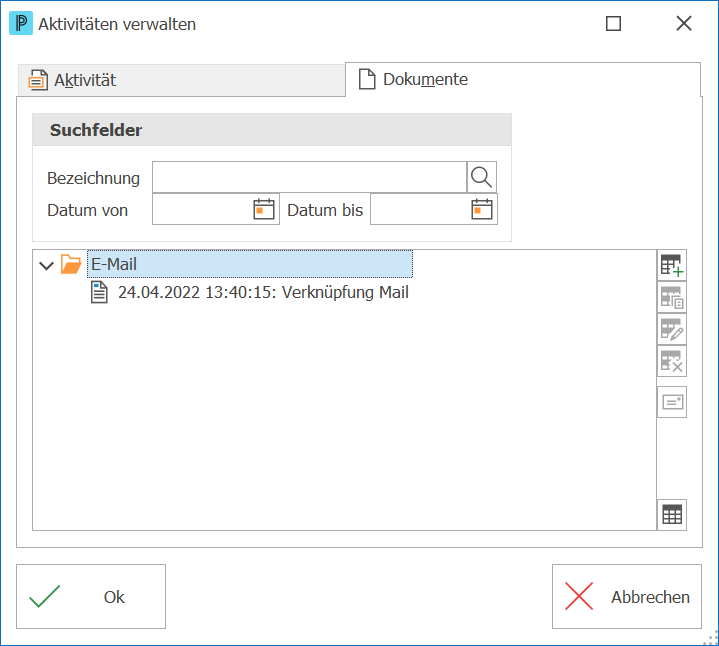Viewport: 719px width, 646px height.
Task: Click the app logo in title bar
Action: [x=21, y=23]
